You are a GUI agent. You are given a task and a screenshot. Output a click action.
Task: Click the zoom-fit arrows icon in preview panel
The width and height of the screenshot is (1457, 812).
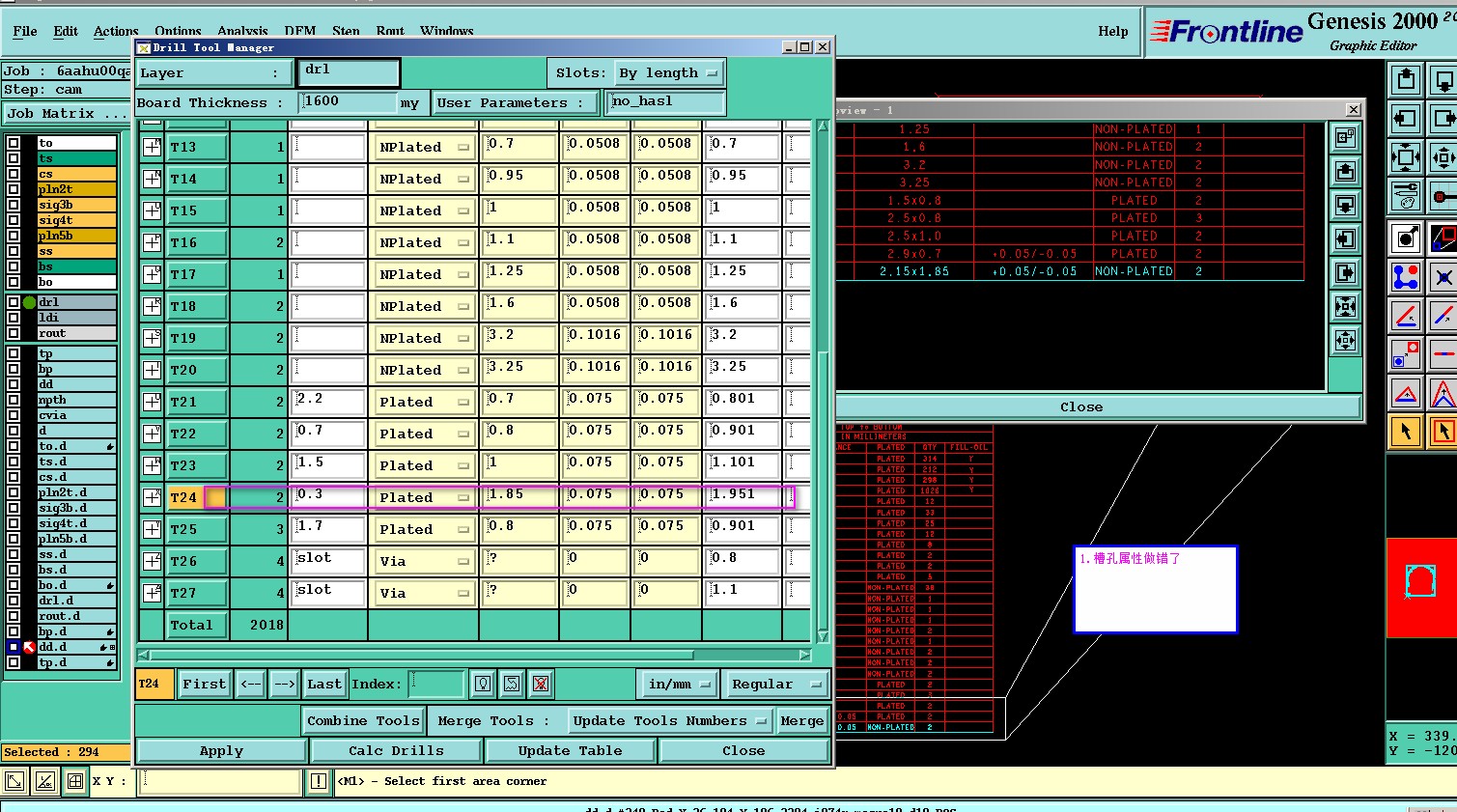1345,307
